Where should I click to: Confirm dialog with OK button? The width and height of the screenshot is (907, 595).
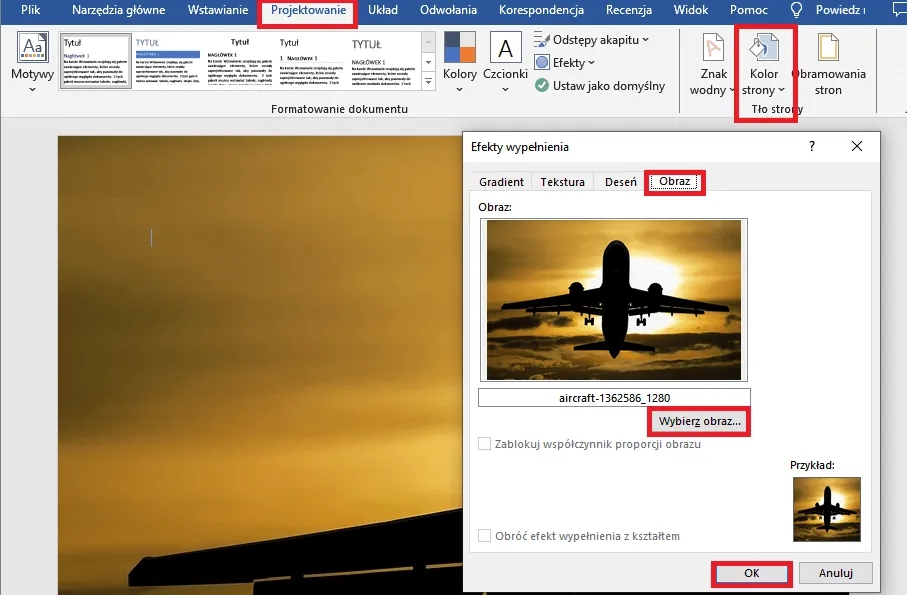point(751,574)
